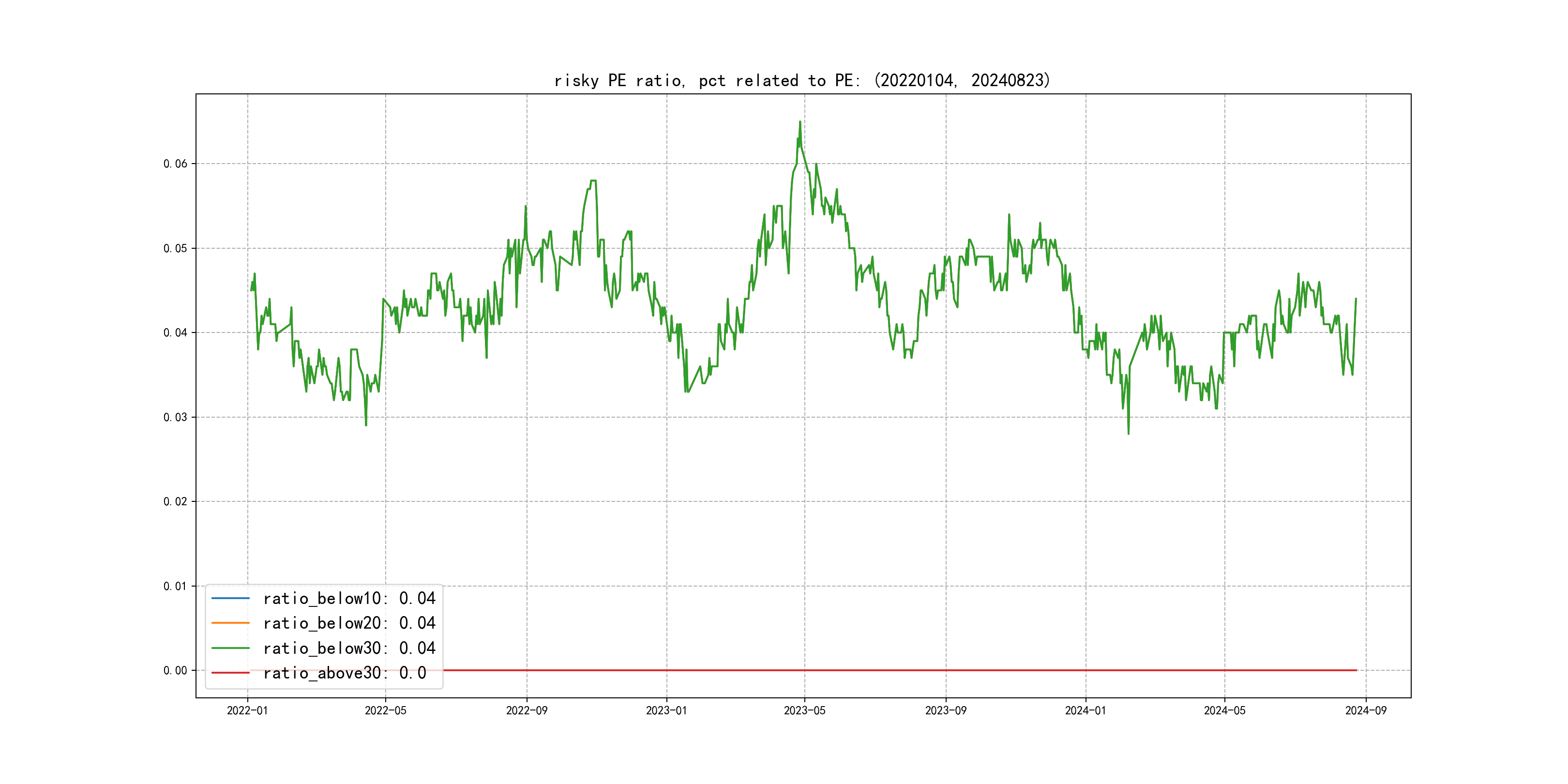1568x784 pixels.
Task: Click the 0.00 y-axis tick label
Action: pyautogui.click(x=175, y=671)
